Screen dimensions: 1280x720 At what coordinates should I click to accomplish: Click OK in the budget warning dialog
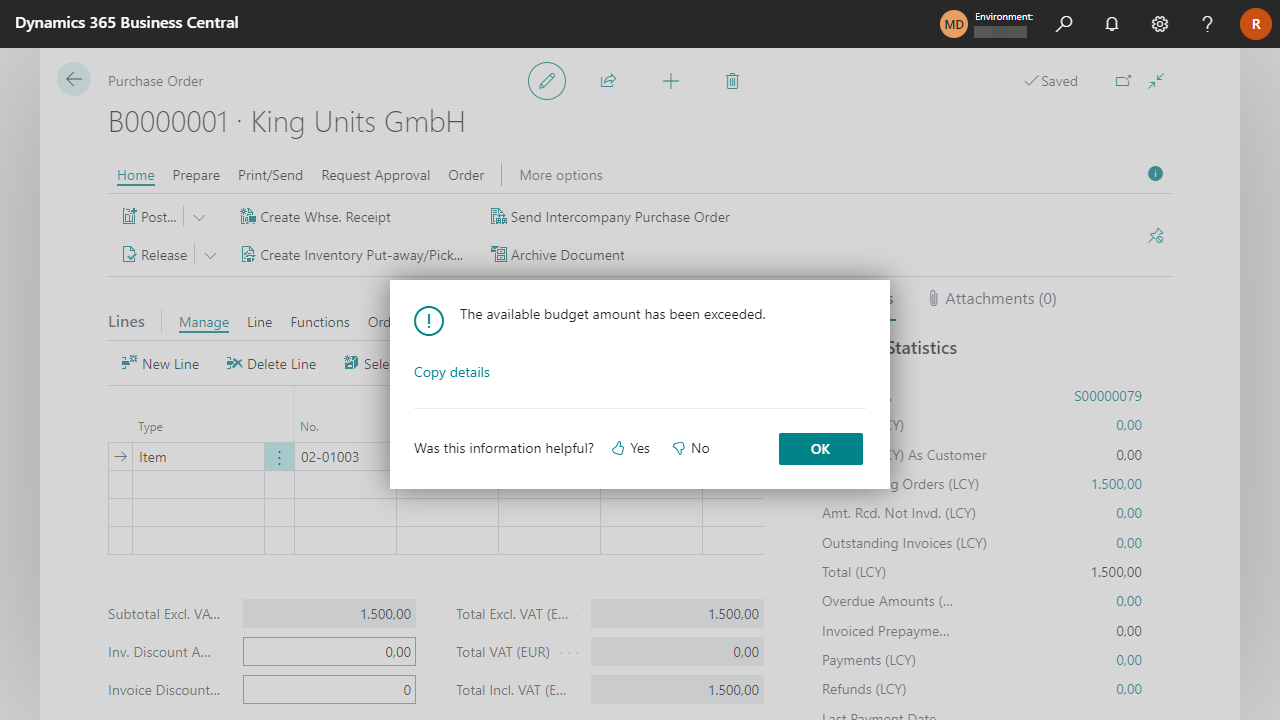point(820,449)
